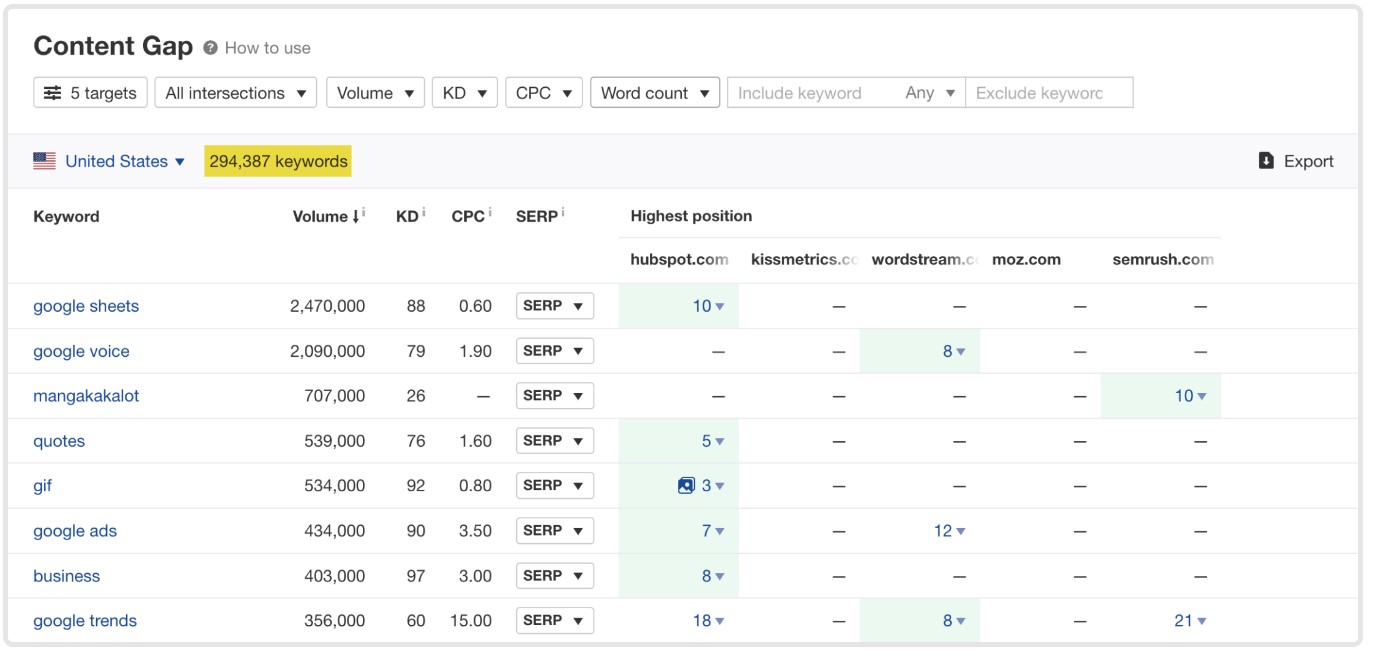Image resolution: width=1398 pixels, height=661 pixels.
Task: Open the google trends keyword link
Action: (x=85, y=621)
